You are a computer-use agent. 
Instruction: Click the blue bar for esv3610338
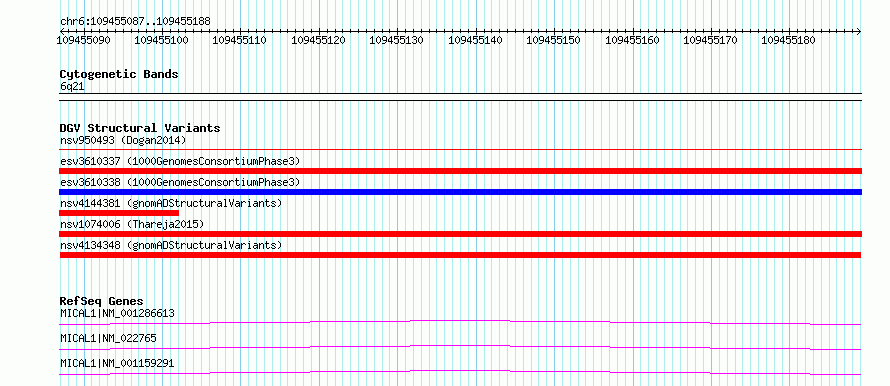pyautogui.click(x=460, y=192)
